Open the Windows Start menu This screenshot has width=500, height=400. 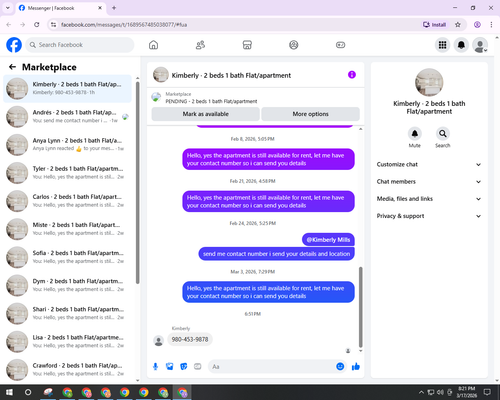[9, 392]
